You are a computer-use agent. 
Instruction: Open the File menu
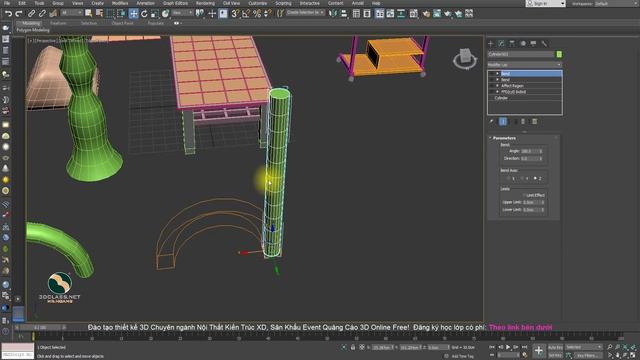7,3
